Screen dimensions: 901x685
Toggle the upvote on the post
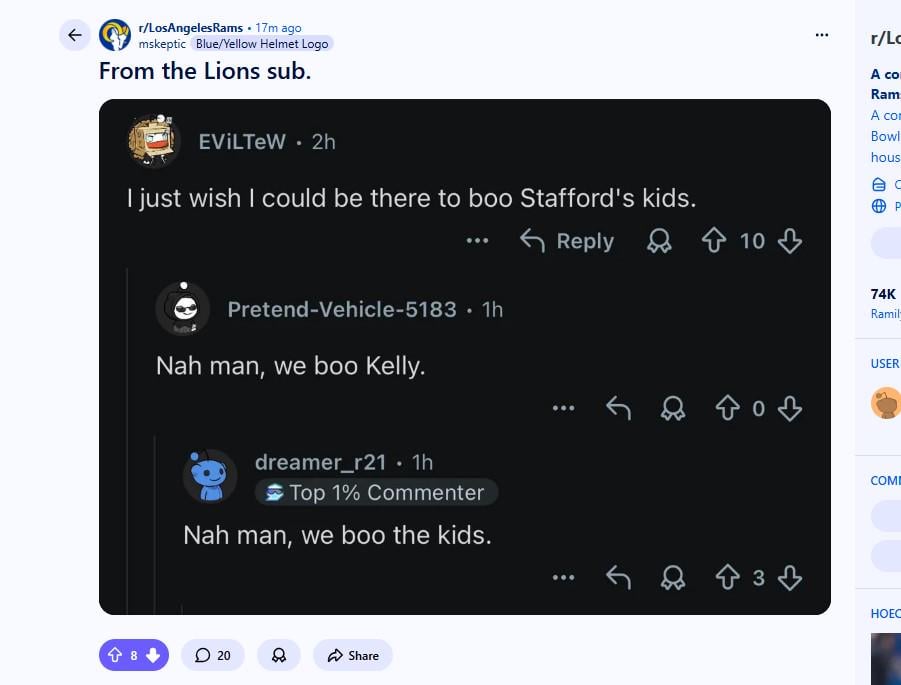tap(113, 655)
